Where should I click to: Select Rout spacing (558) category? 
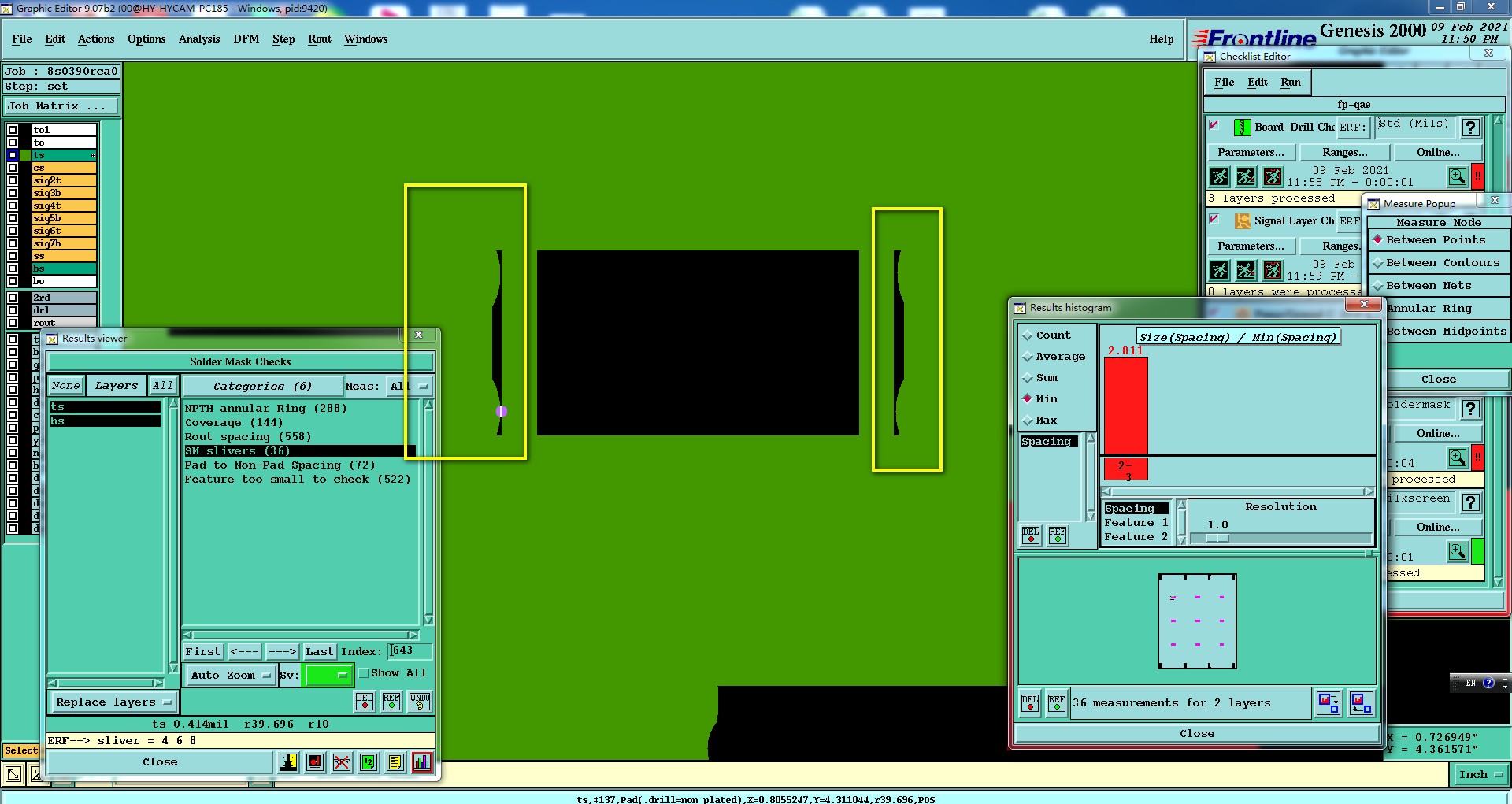point(248,437)
